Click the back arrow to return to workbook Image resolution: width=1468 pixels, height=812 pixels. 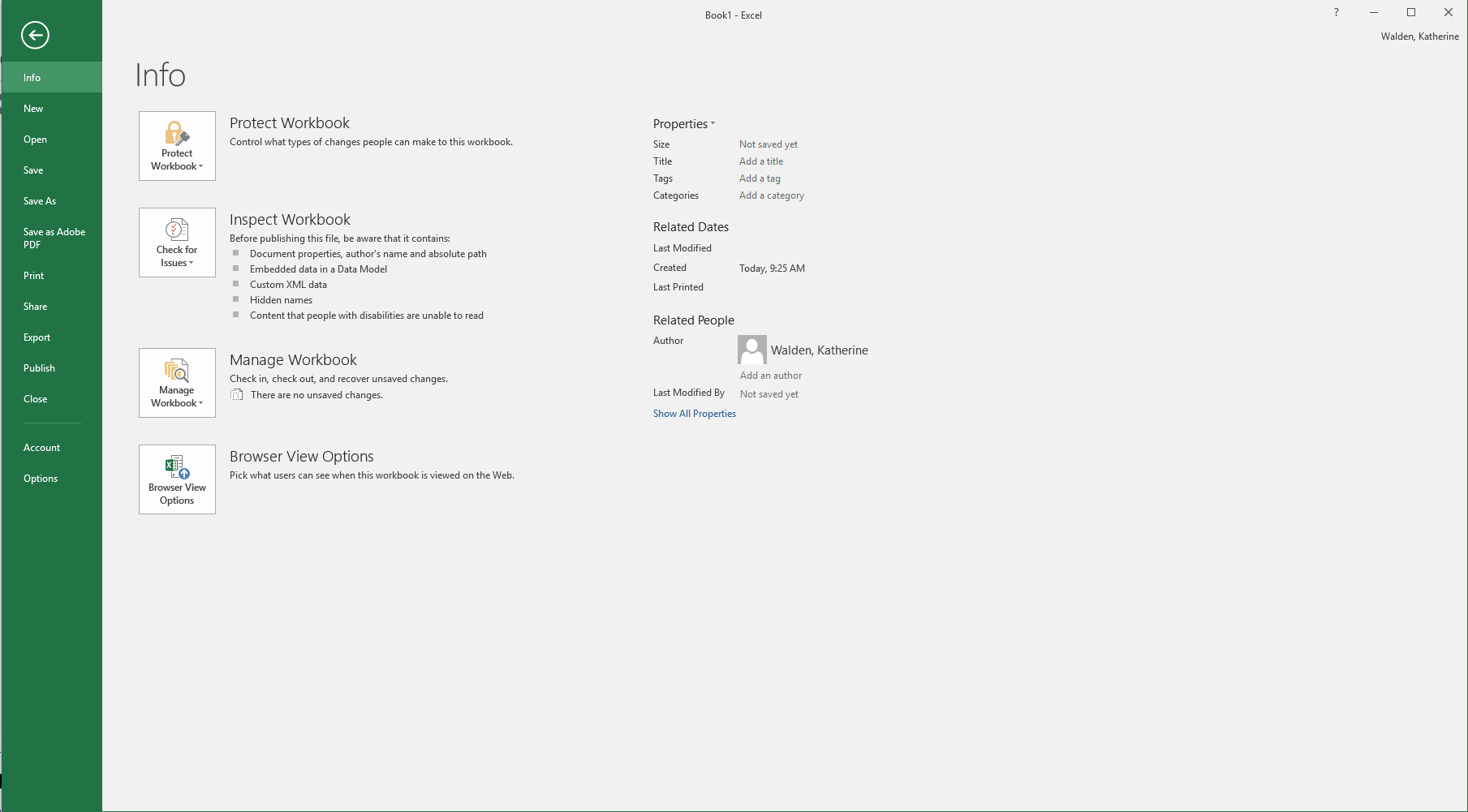[x=35, y=35]
